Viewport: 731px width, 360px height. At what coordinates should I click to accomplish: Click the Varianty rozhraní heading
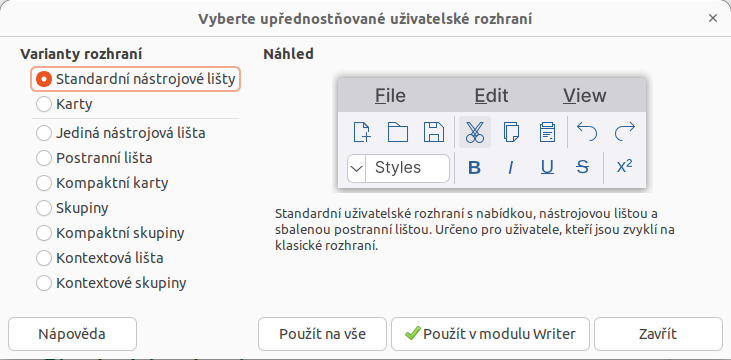(x=81, y=54)
